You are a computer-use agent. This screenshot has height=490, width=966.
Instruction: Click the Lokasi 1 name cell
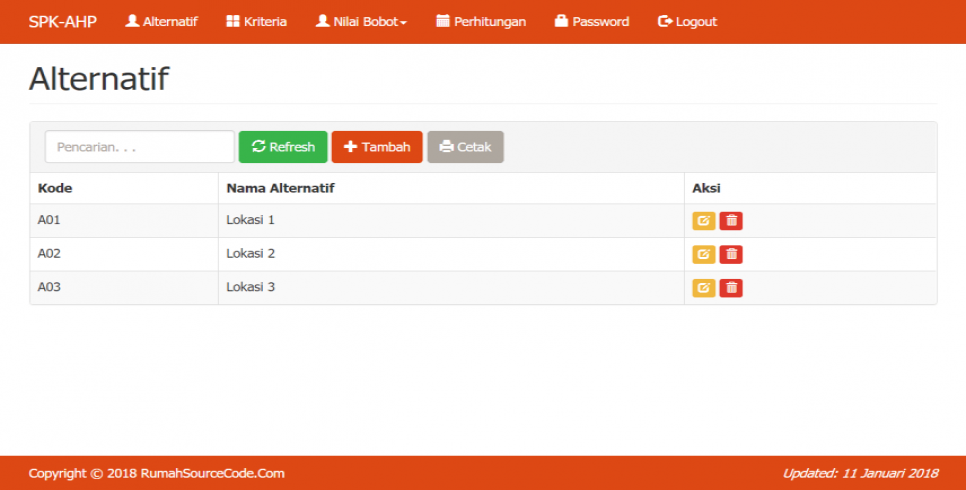[x=451, y=220]
